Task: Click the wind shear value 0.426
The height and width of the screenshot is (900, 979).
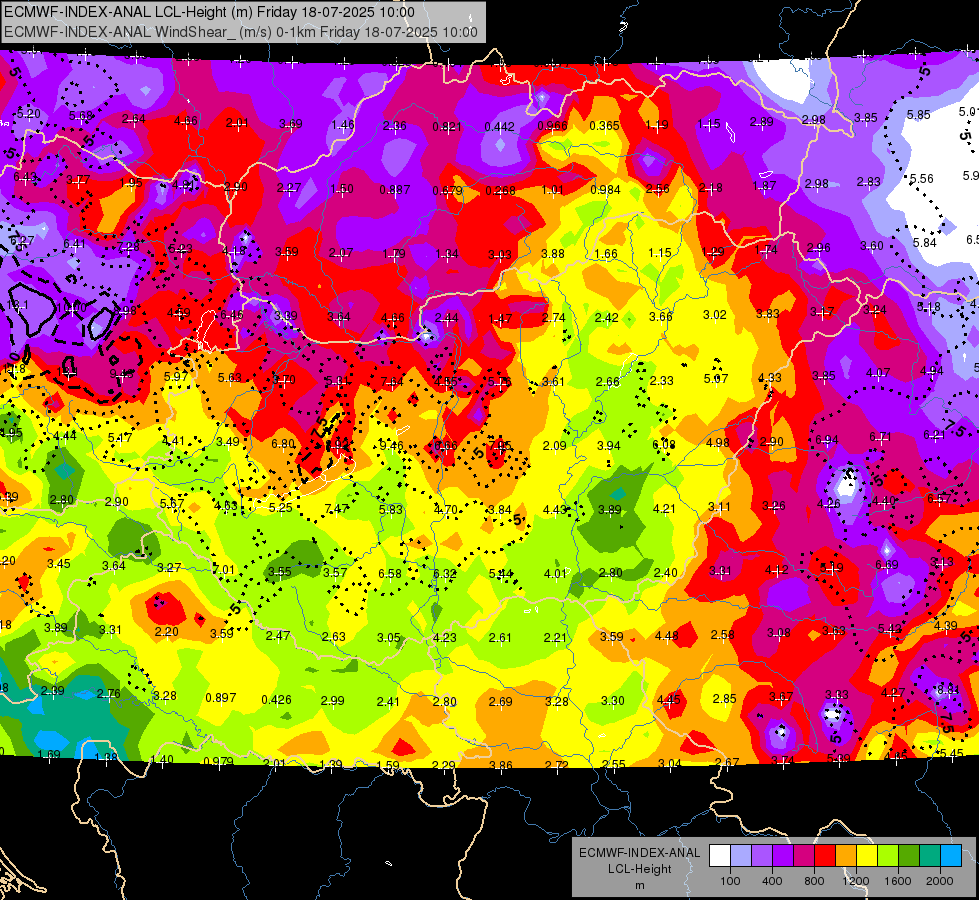Action: pyautogui.click(x=276, y=699)
